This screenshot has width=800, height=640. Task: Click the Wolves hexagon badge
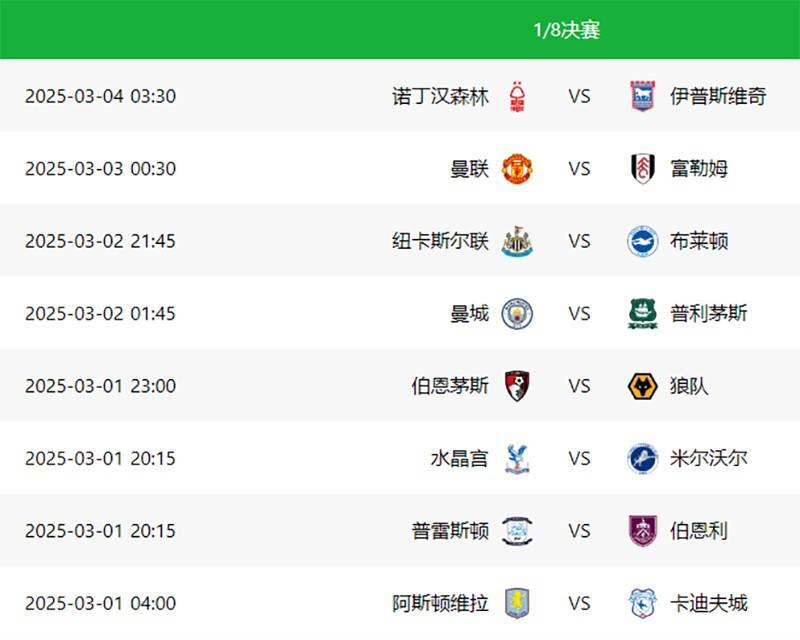pyautogui.click(x=642, y=386)
